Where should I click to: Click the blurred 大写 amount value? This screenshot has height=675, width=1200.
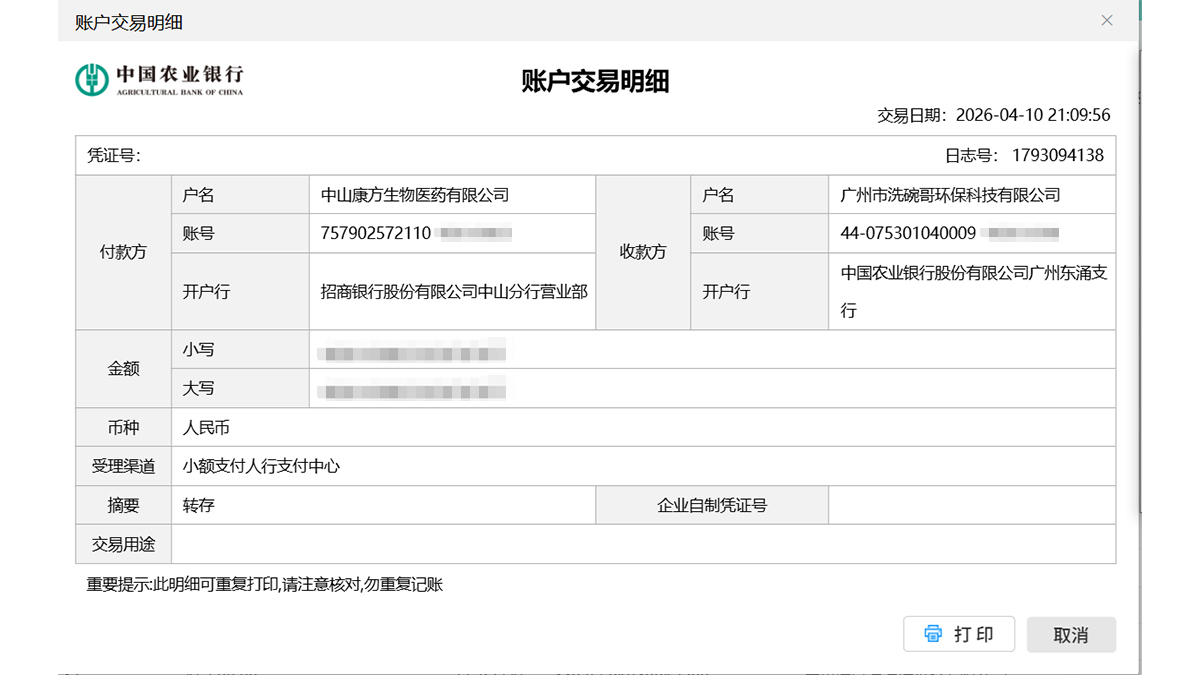410,389
